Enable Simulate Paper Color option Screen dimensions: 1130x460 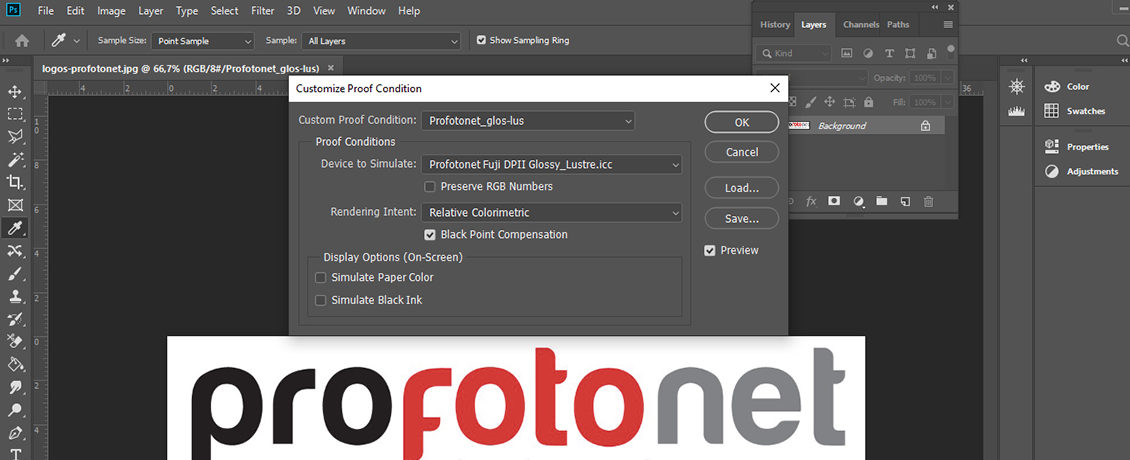(x=321, y=277)
